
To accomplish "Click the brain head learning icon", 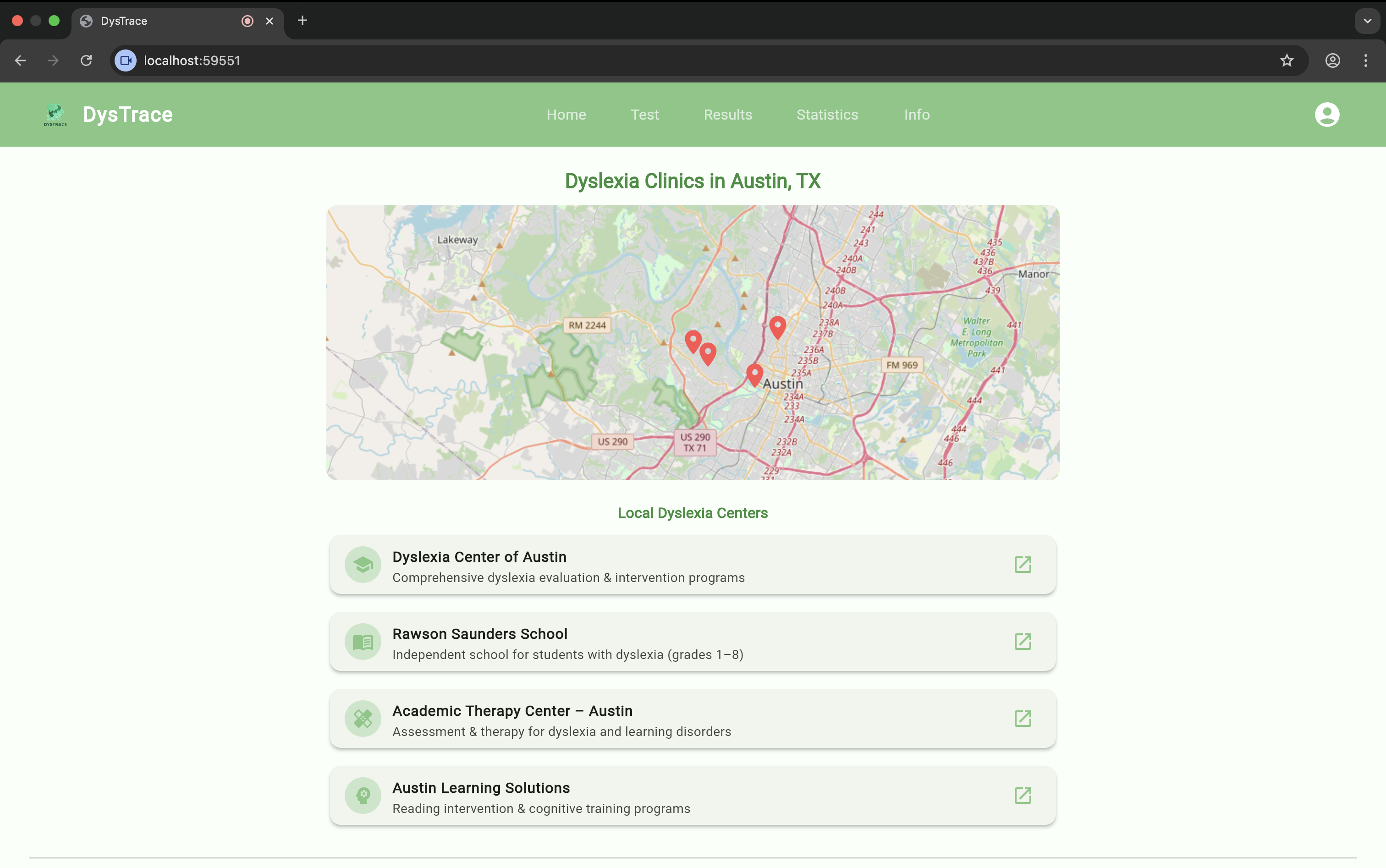I will [x=363, y=795].
